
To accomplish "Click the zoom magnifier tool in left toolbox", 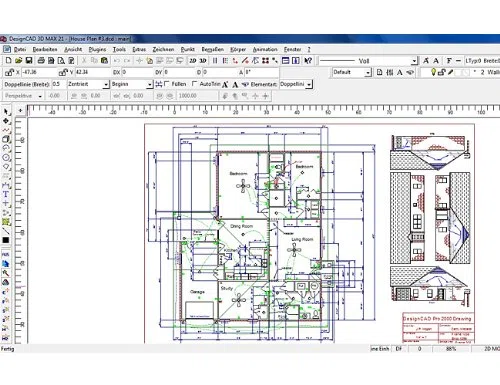I will pos(6,273).
